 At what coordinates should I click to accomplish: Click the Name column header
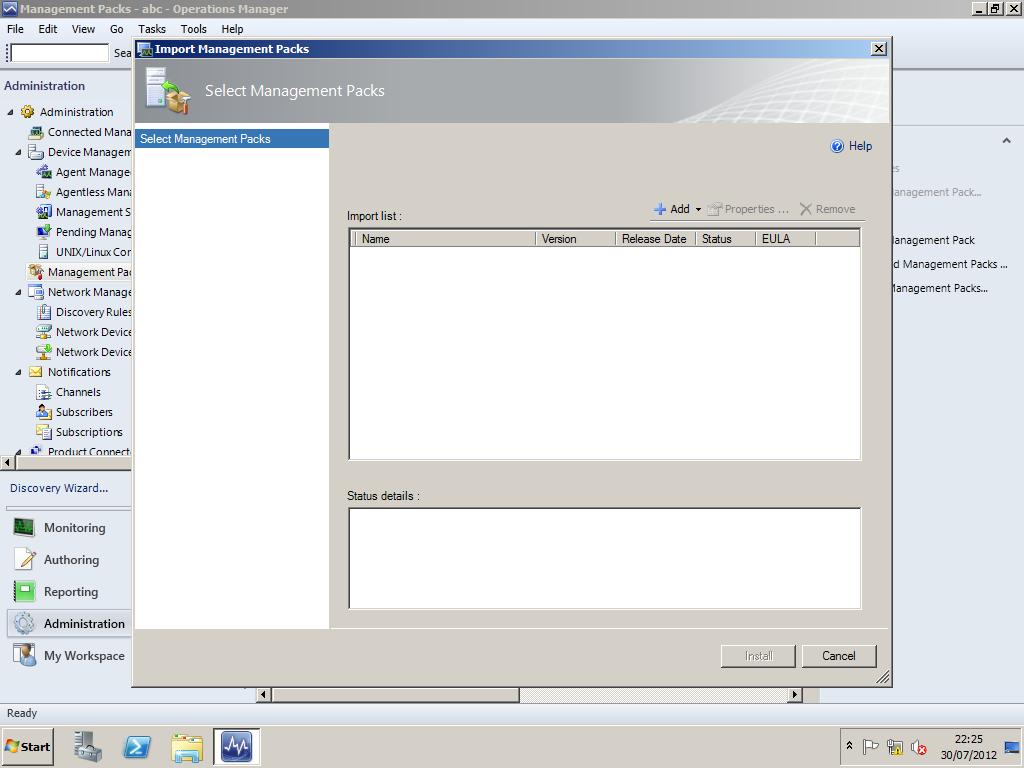[x=445, y=239]
